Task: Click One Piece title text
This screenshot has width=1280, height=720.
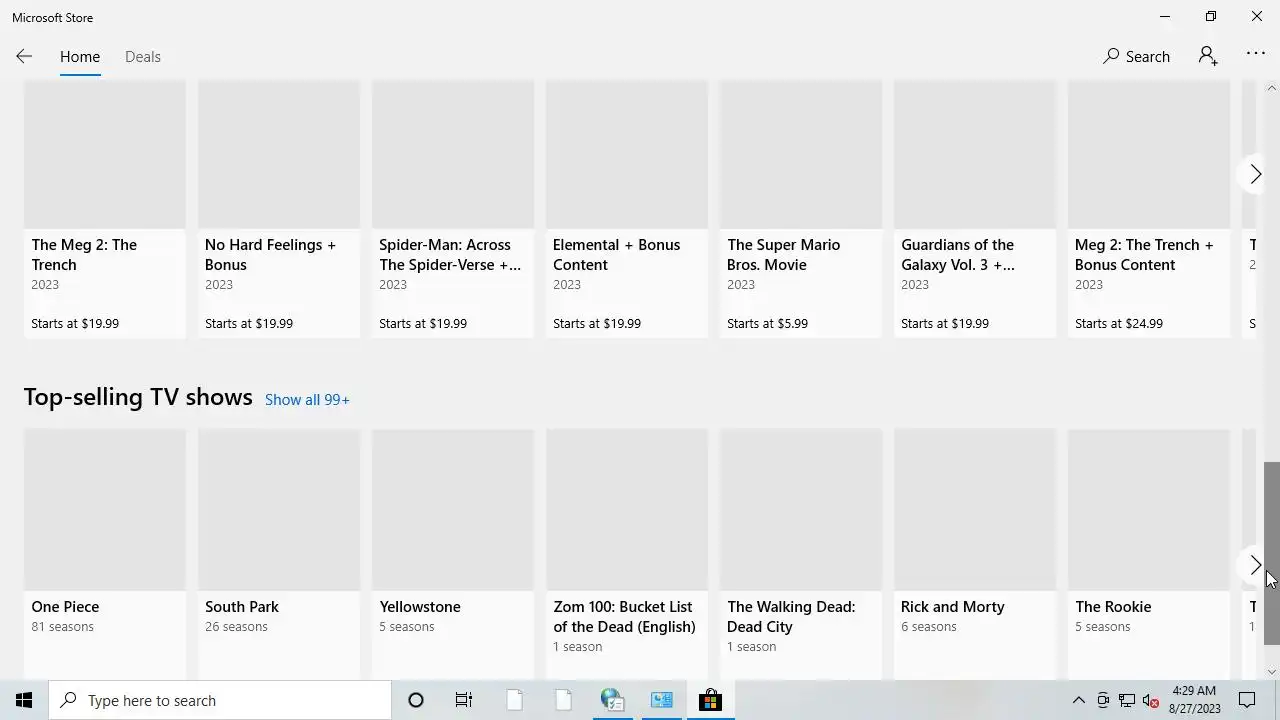Action: 65,607
